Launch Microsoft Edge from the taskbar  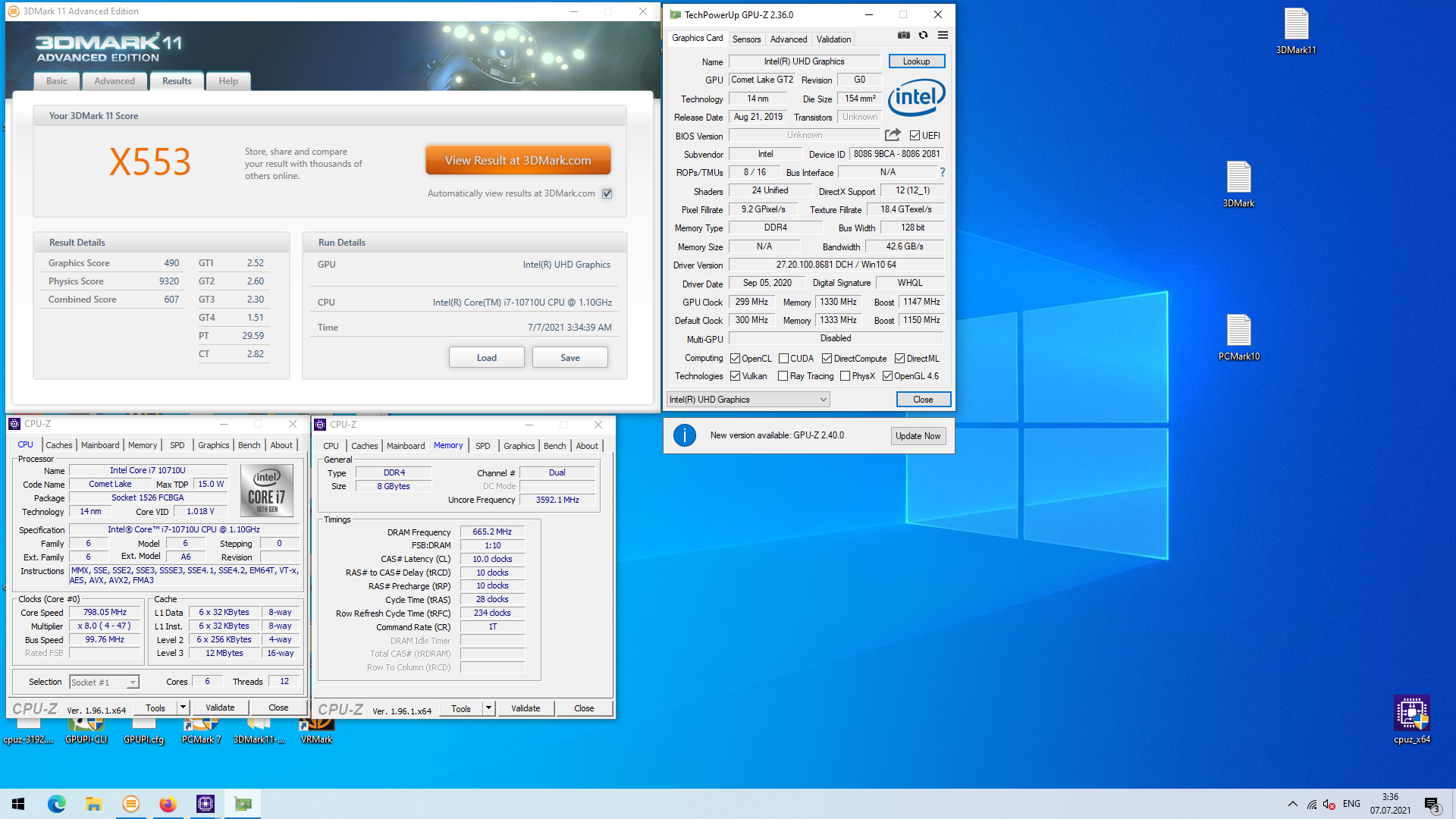tap(57, 804)
